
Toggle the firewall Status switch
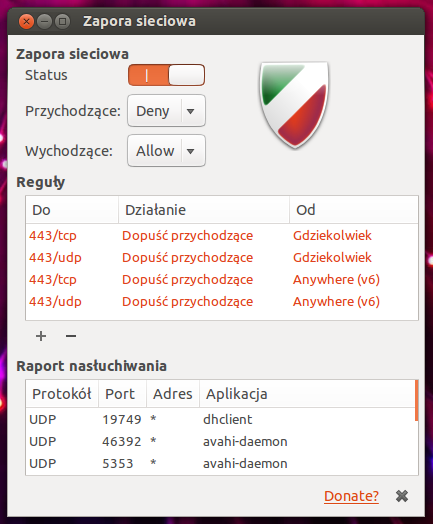(166, 75)
